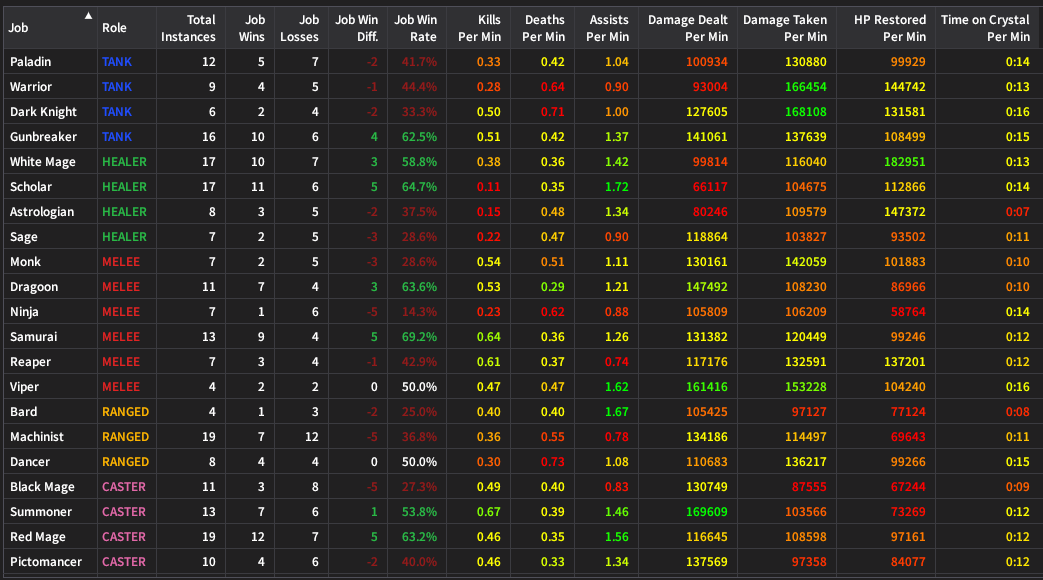Click Scholar's 1.72 assists value
Image resolution: width=1043 pixels, height=580 pixels.
[x=617, y=187]
